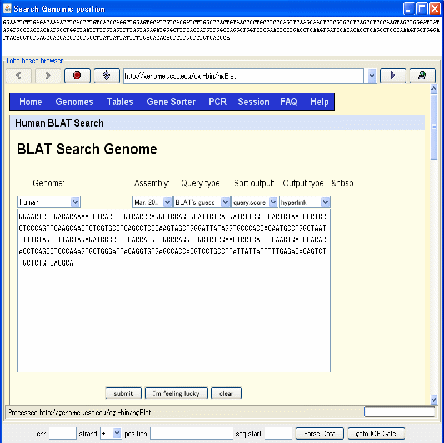Click the go arrow next to URL field
This screenshot has width=444, height=443.
393,76
